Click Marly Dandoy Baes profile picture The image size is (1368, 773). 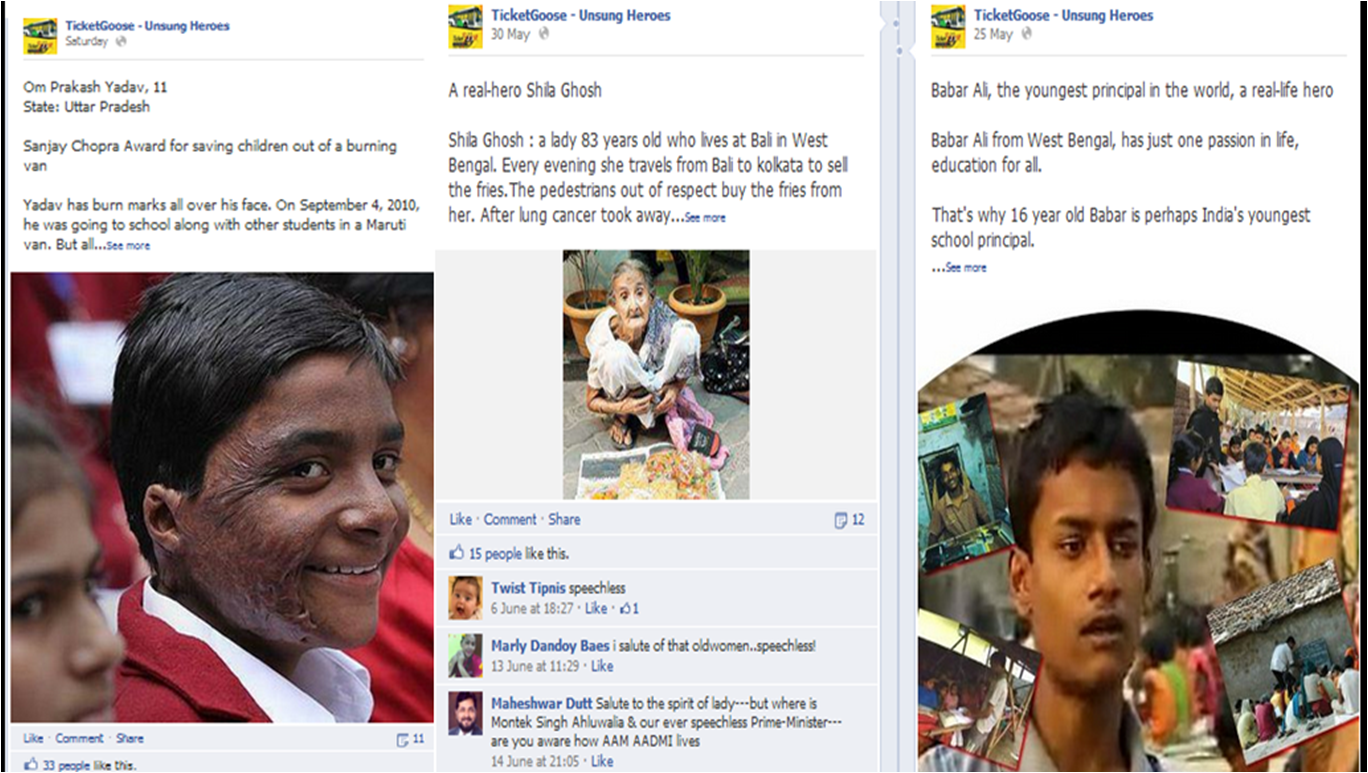click(465, 655)
